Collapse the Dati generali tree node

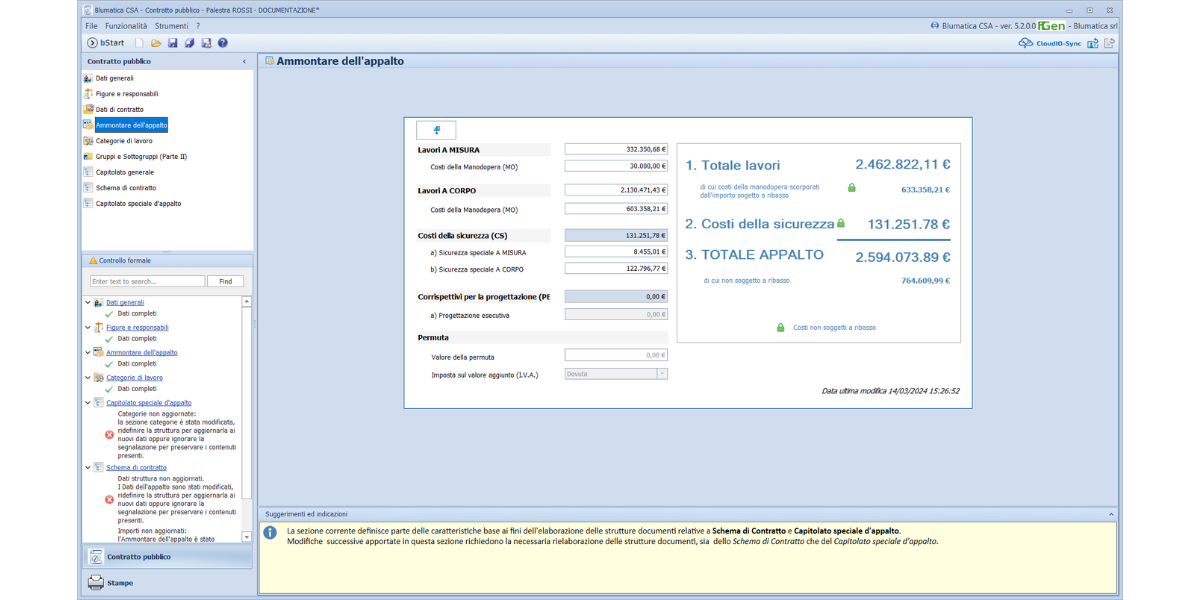pos(88,302)
